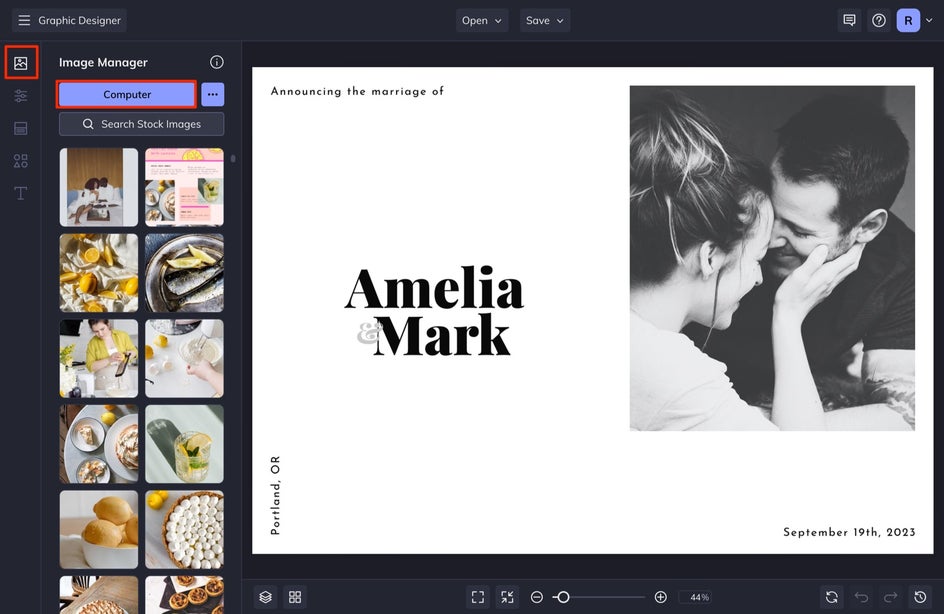The width and height of the screenshot is (944, 614).
Task: Zoom in with the plus icon
Action: (660, 597)
